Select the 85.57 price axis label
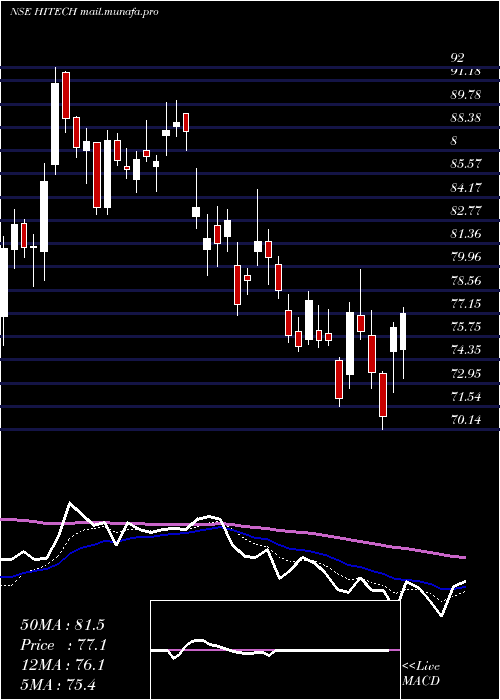This screenshot has height=700, width=500. (466, 164)
